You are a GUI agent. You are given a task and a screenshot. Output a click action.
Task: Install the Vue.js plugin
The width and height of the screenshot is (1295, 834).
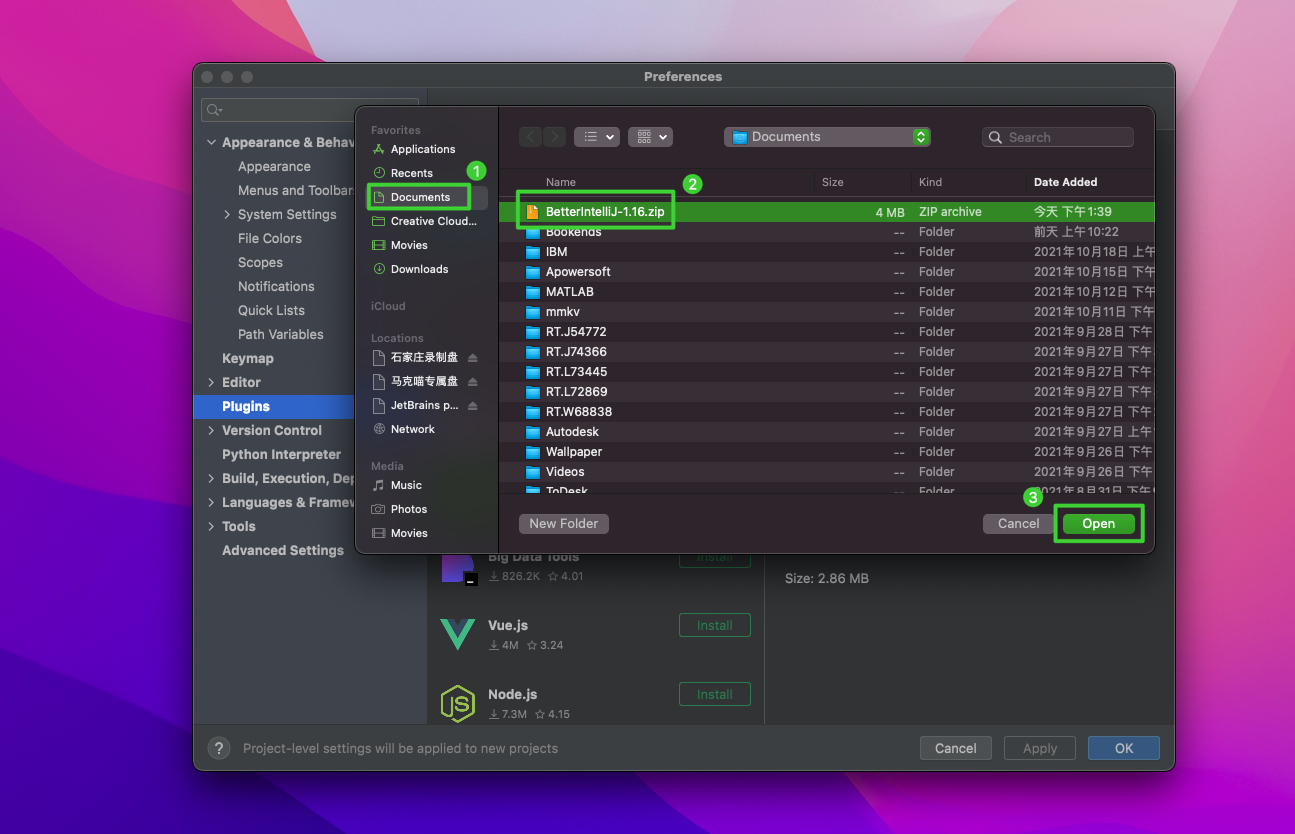coord(715,625)
